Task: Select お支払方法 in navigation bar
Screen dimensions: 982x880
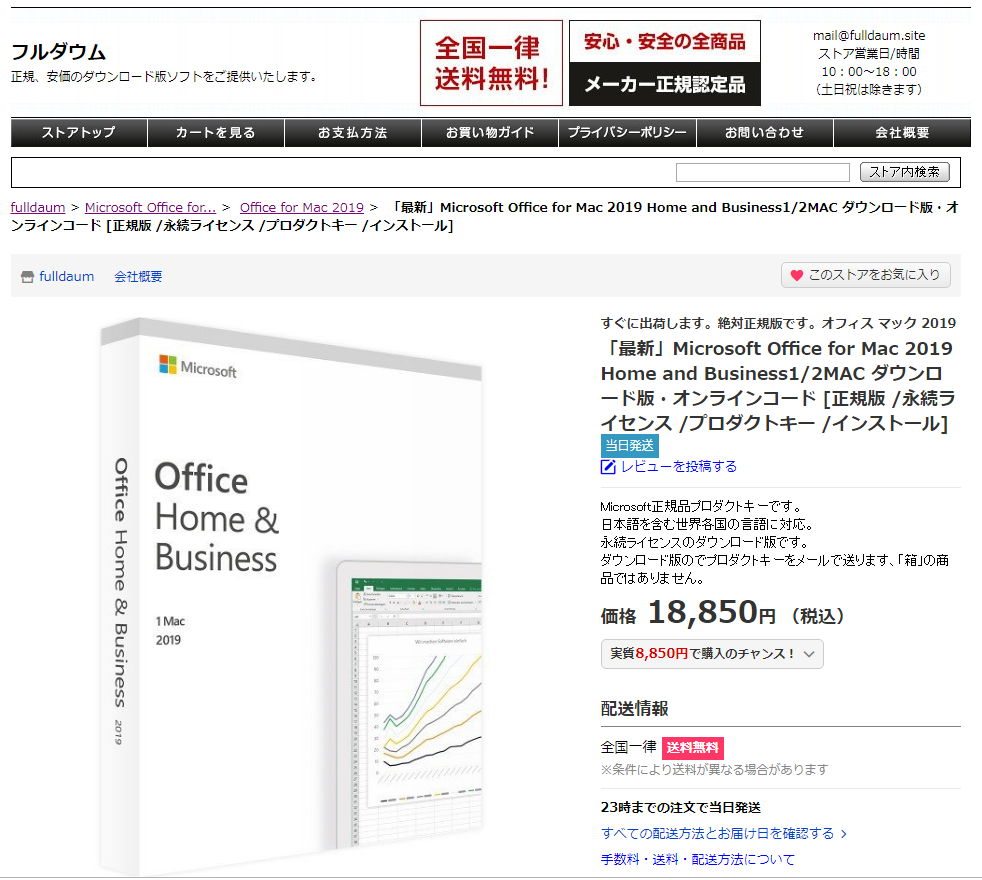Action: (353, 132)
